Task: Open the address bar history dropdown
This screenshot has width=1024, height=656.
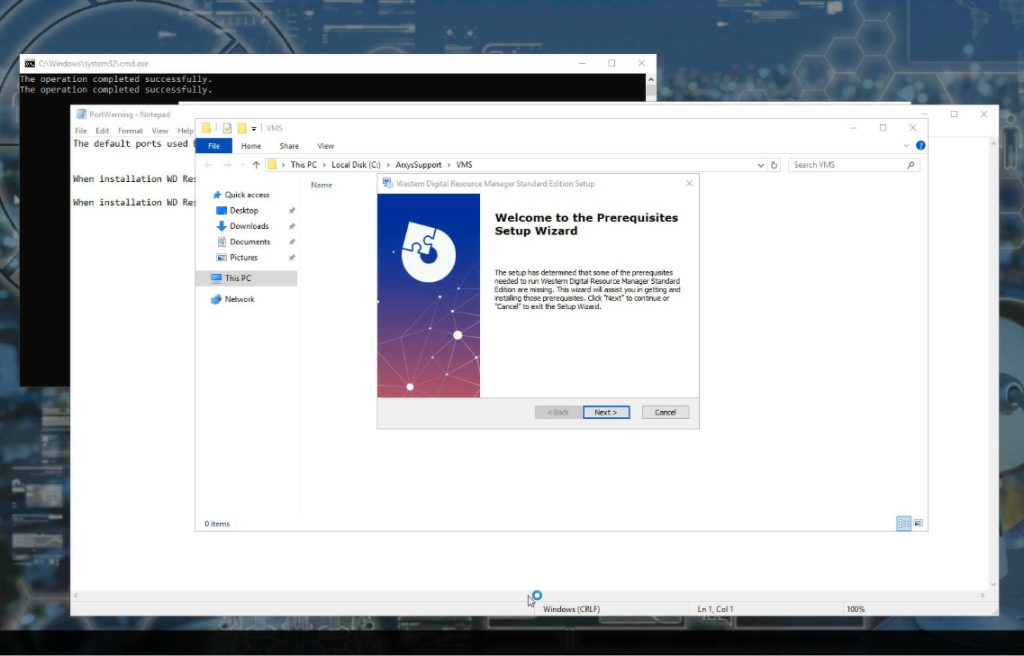Action: (x=760, y=165)
